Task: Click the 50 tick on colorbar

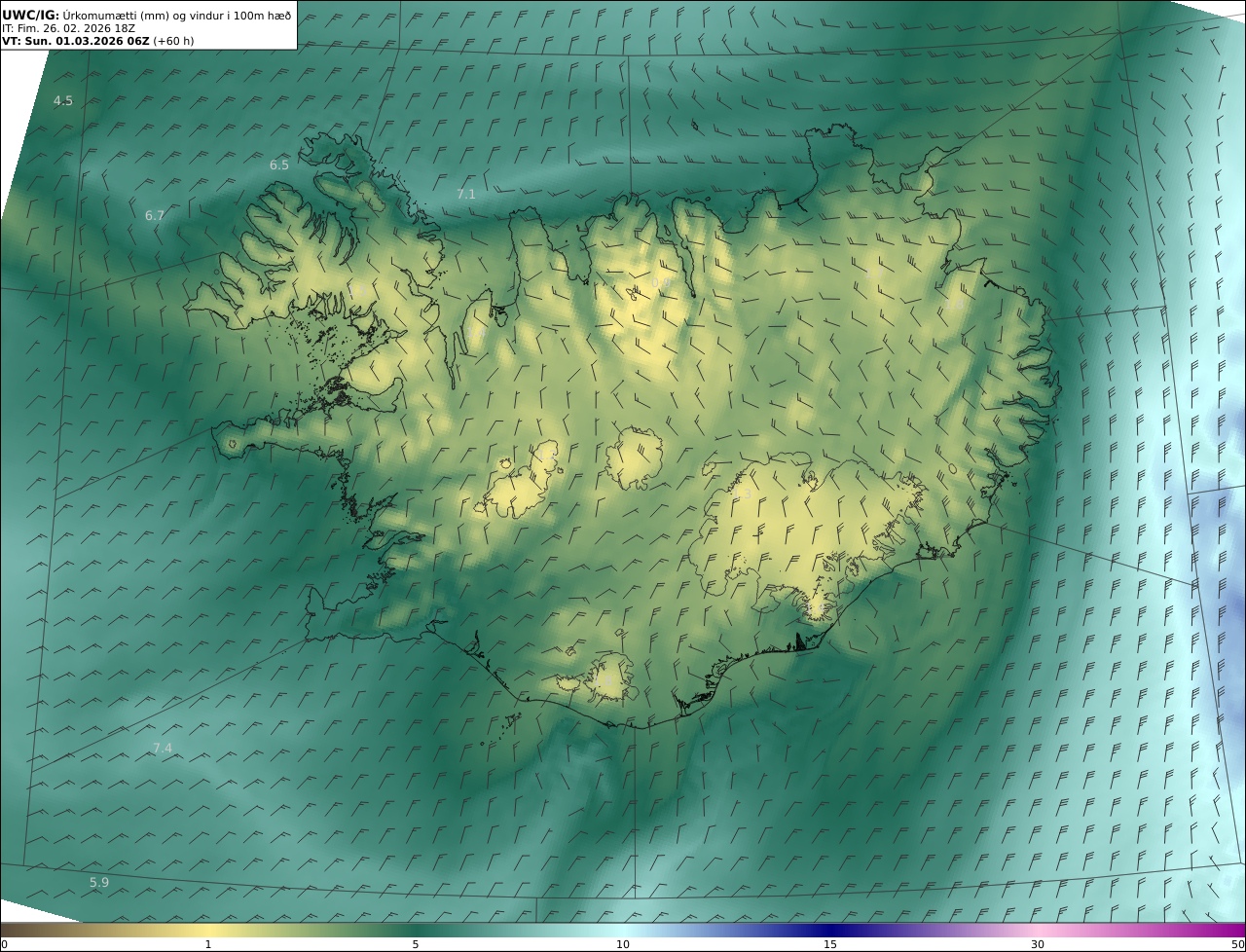Action: [x=1237, y=944]
